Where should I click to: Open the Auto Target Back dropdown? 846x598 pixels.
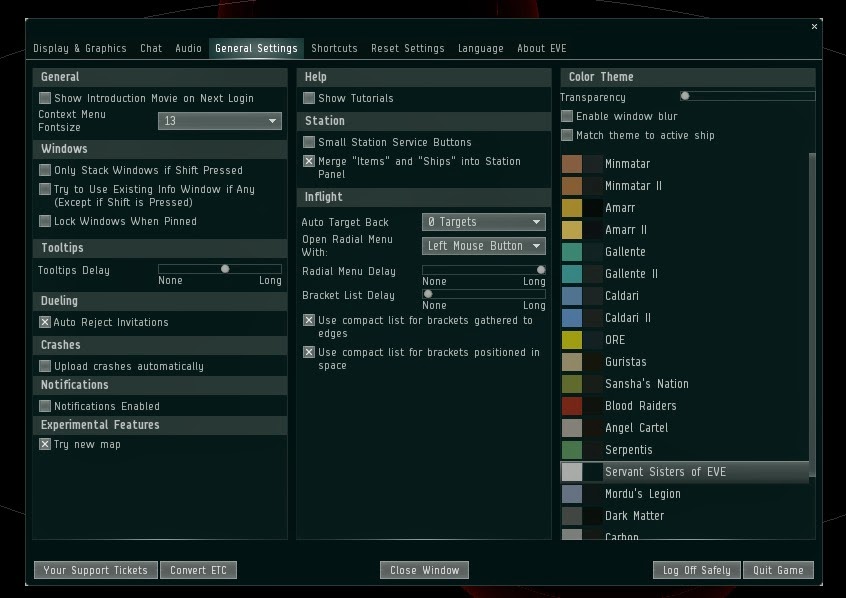point(483,222)
